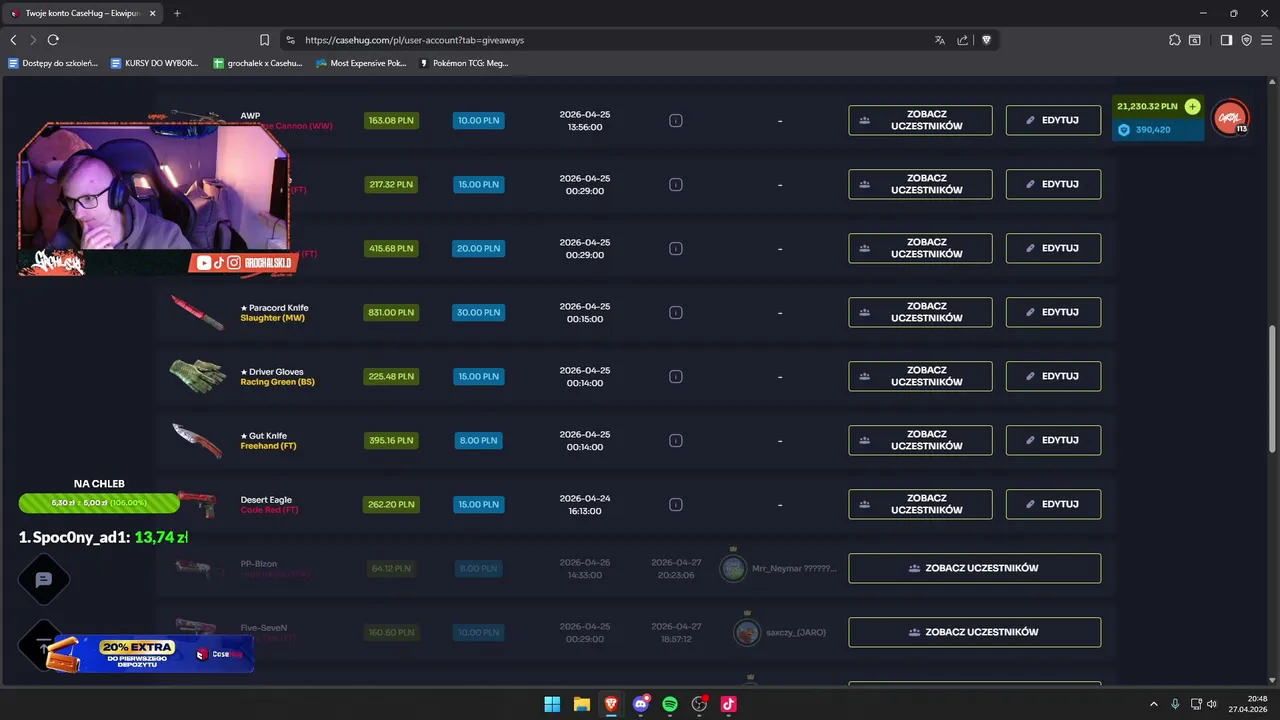Select the CaseHug account browser tab
The height and width of the screenshot is (720, 1280).
[83, 13]
